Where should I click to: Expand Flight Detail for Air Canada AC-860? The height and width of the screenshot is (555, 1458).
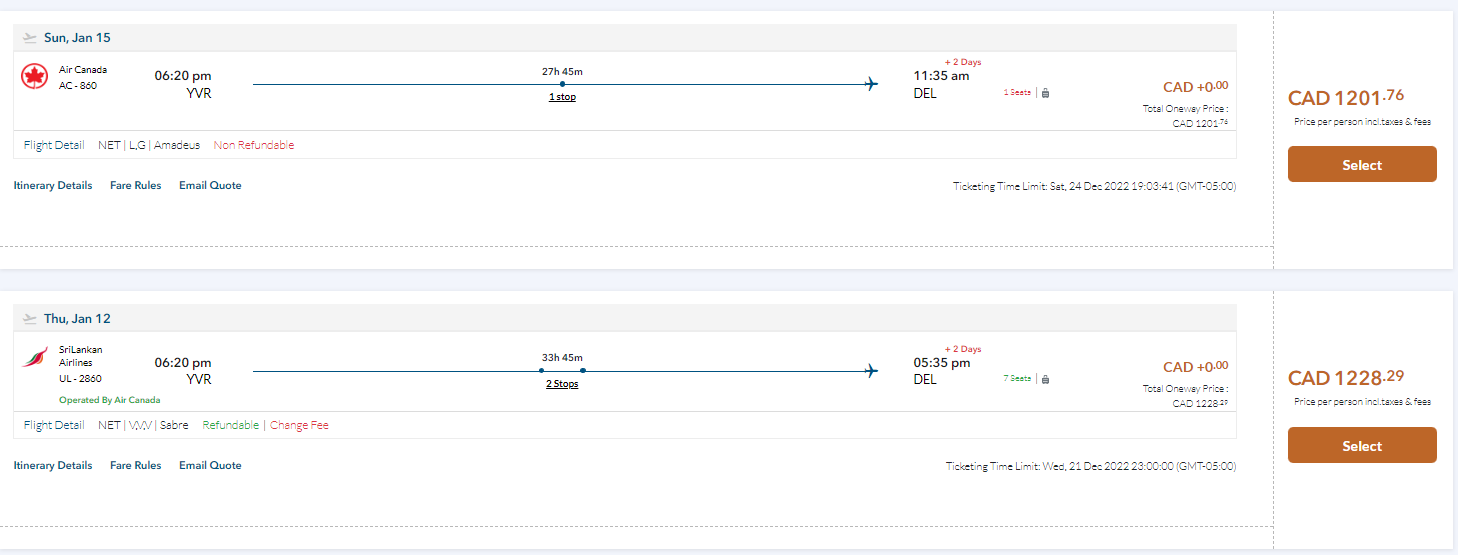pos(54,145)
